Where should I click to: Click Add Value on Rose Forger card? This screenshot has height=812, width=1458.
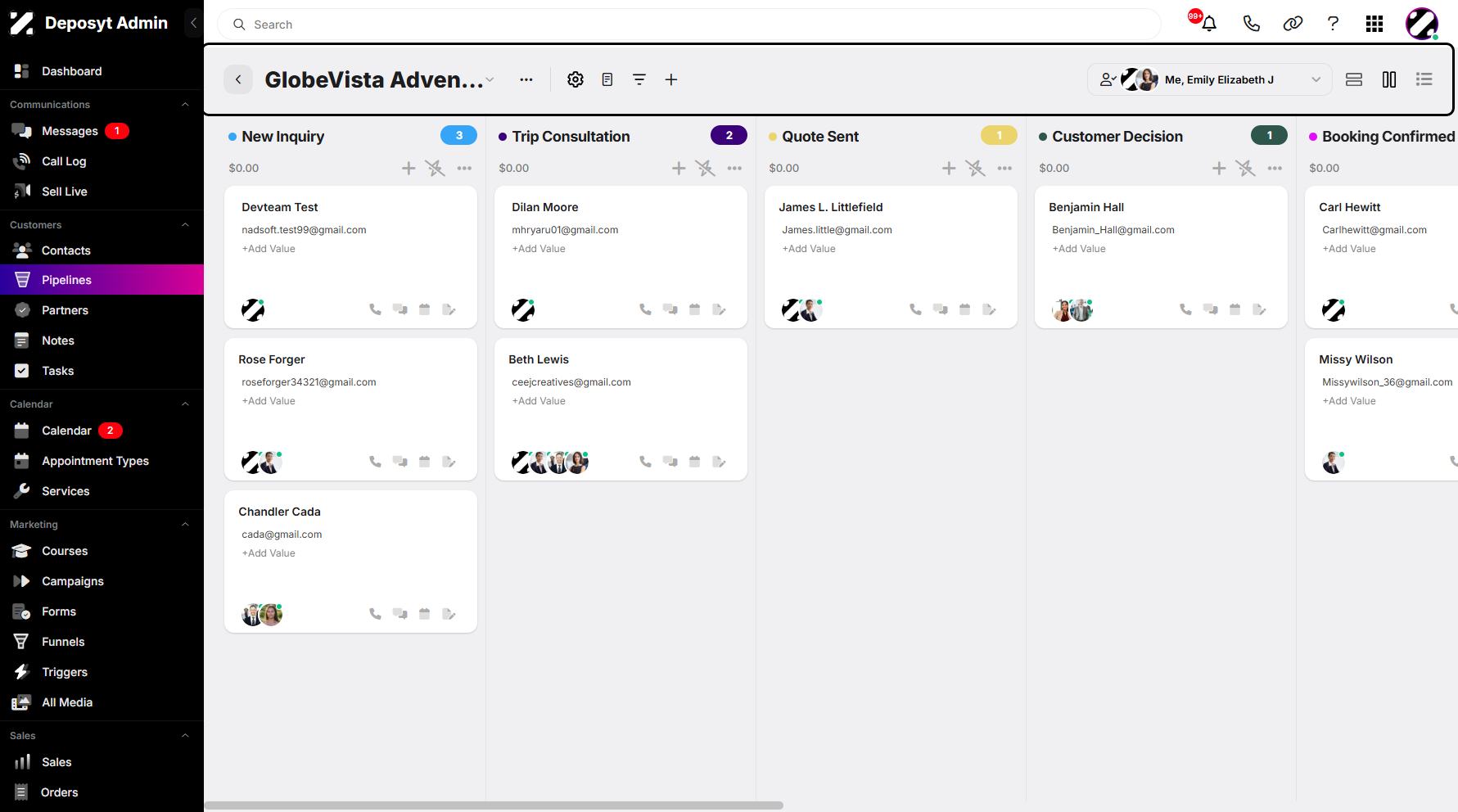[269, 401]
